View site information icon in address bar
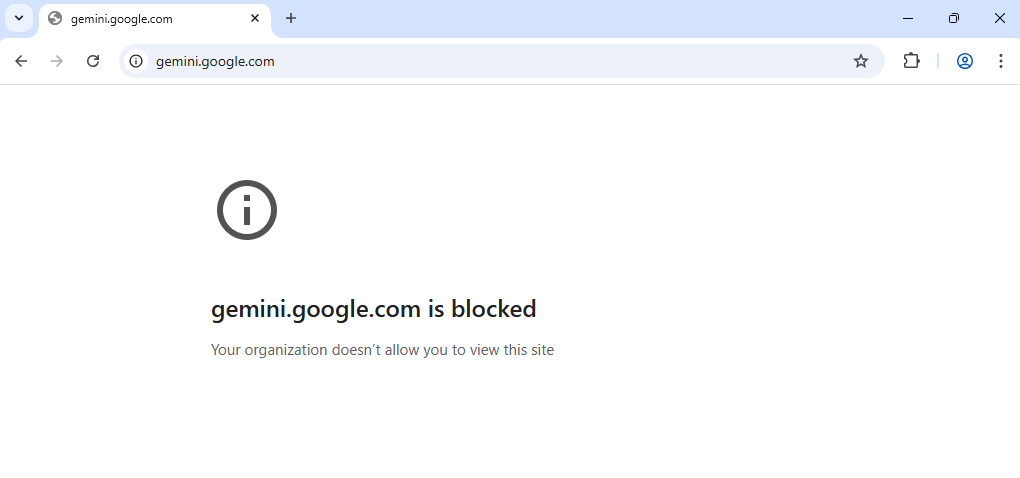Image resolution: width=1020 pixels, height=478 pixels. [x=136, y=61]
